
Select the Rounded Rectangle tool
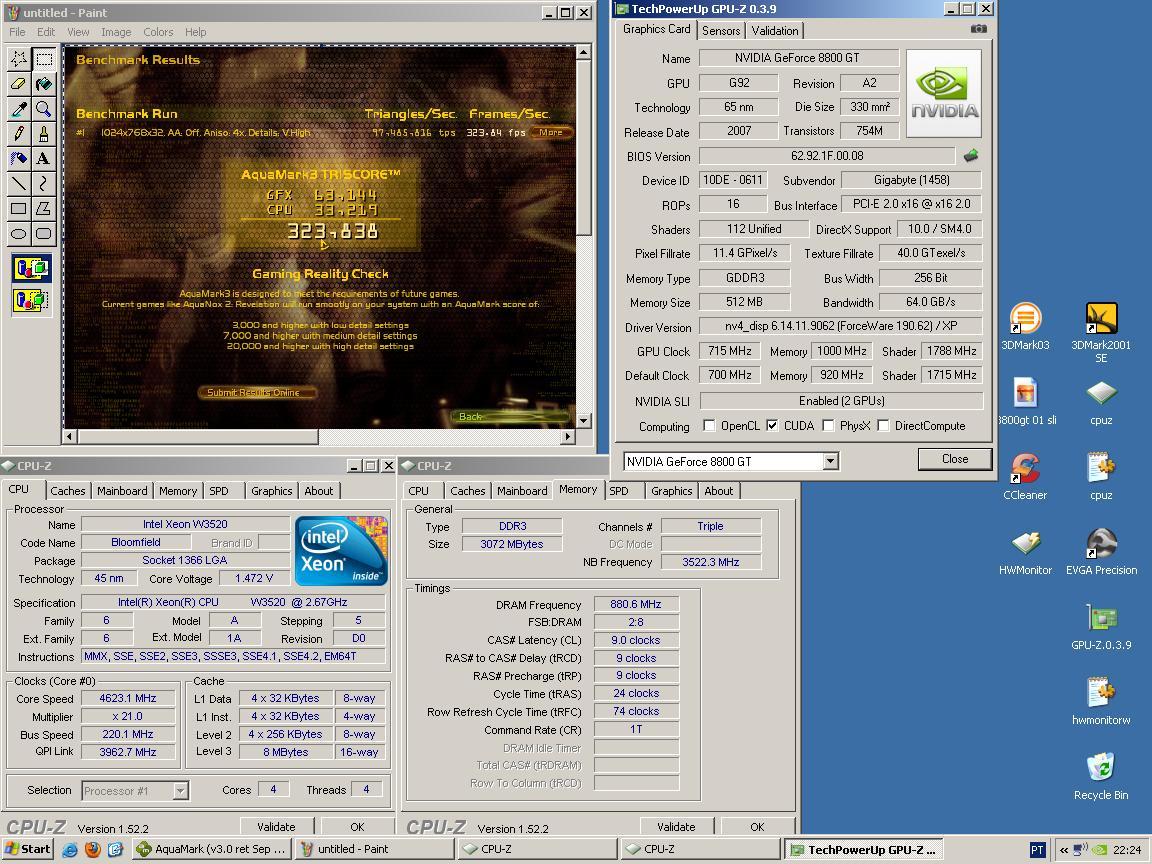44,234
